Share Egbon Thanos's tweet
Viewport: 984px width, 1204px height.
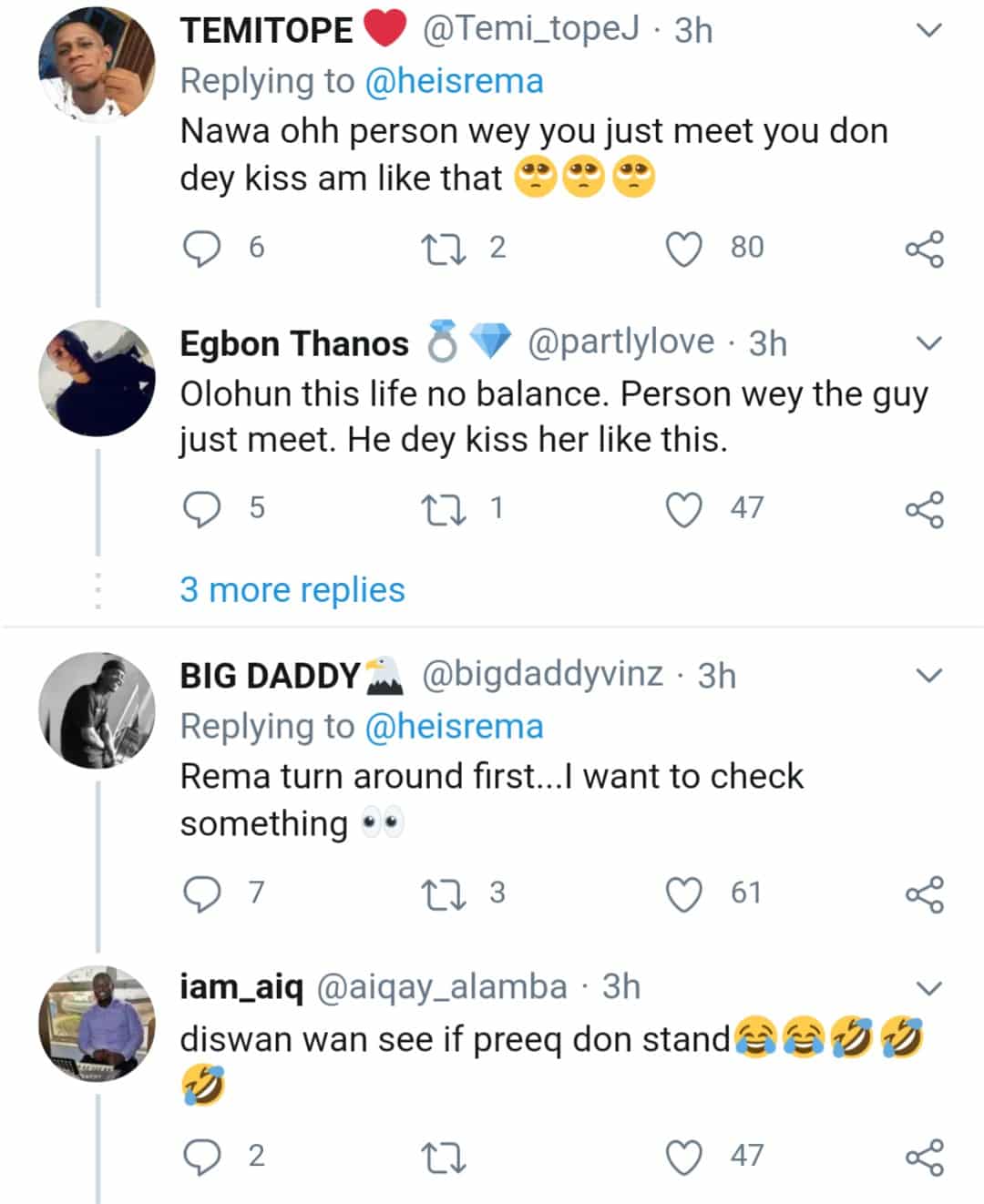(x=925, y=509)
